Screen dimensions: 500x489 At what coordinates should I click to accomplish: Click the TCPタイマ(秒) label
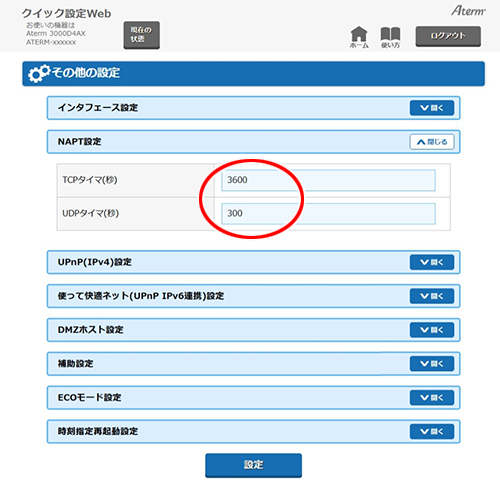pyautogui.click(x=90, y=180)
